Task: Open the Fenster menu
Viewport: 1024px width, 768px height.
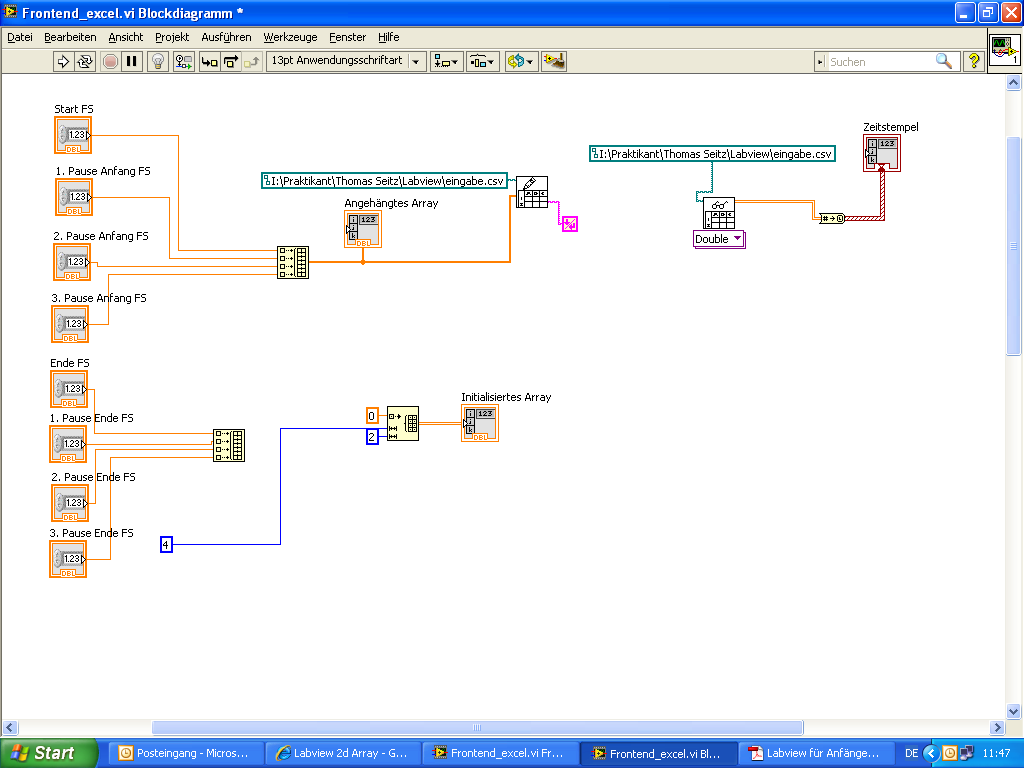Action: [x=347, y=37]
